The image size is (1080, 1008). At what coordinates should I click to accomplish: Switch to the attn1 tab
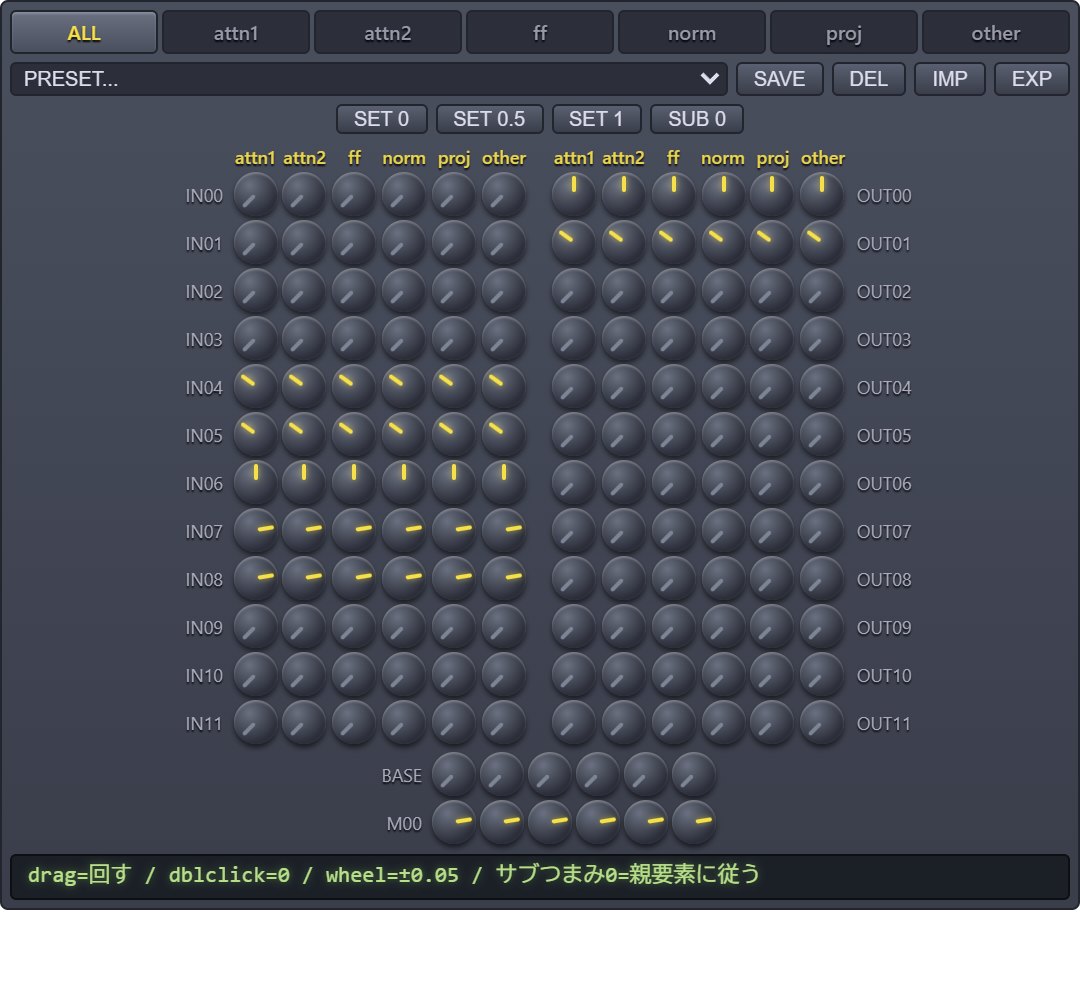[x=236, y=32]
